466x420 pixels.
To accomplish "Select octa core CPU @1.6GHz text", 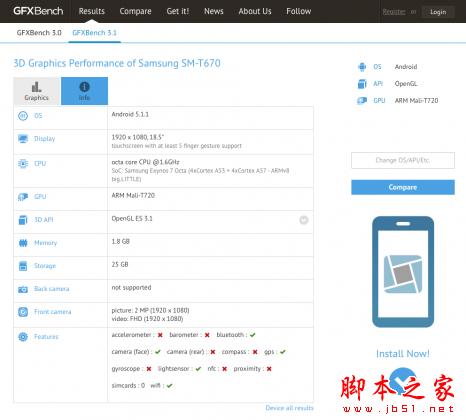I will coord(145,162).
